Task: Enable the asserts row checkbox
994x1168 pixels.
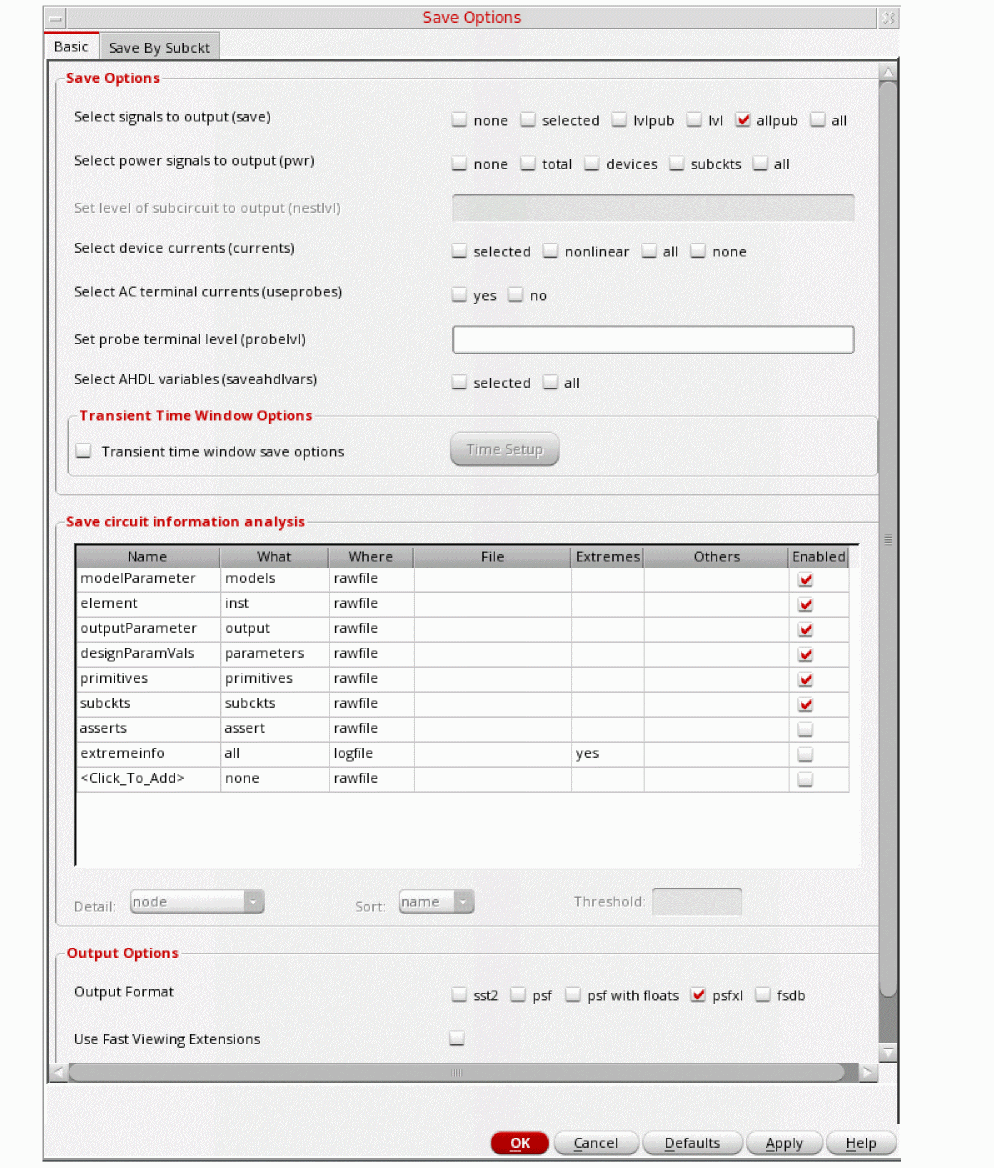Action: (x=805, y=729)
